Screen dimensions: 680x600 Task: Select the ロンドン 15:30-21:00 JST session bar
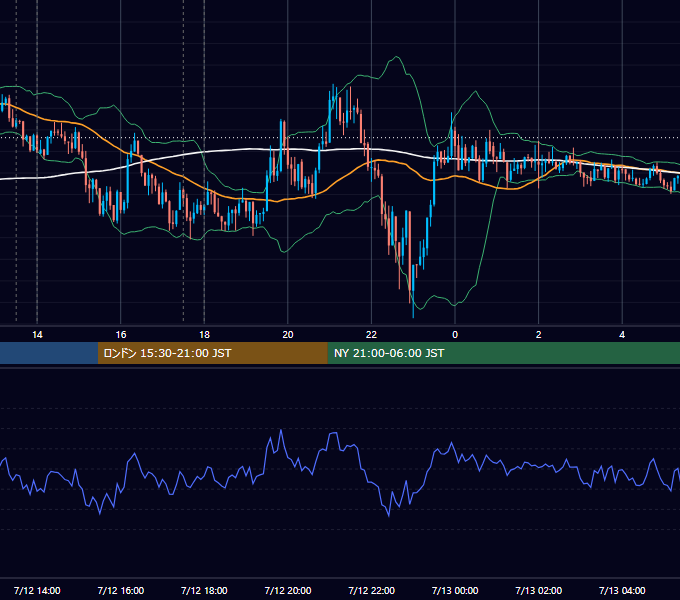point(212,353)
